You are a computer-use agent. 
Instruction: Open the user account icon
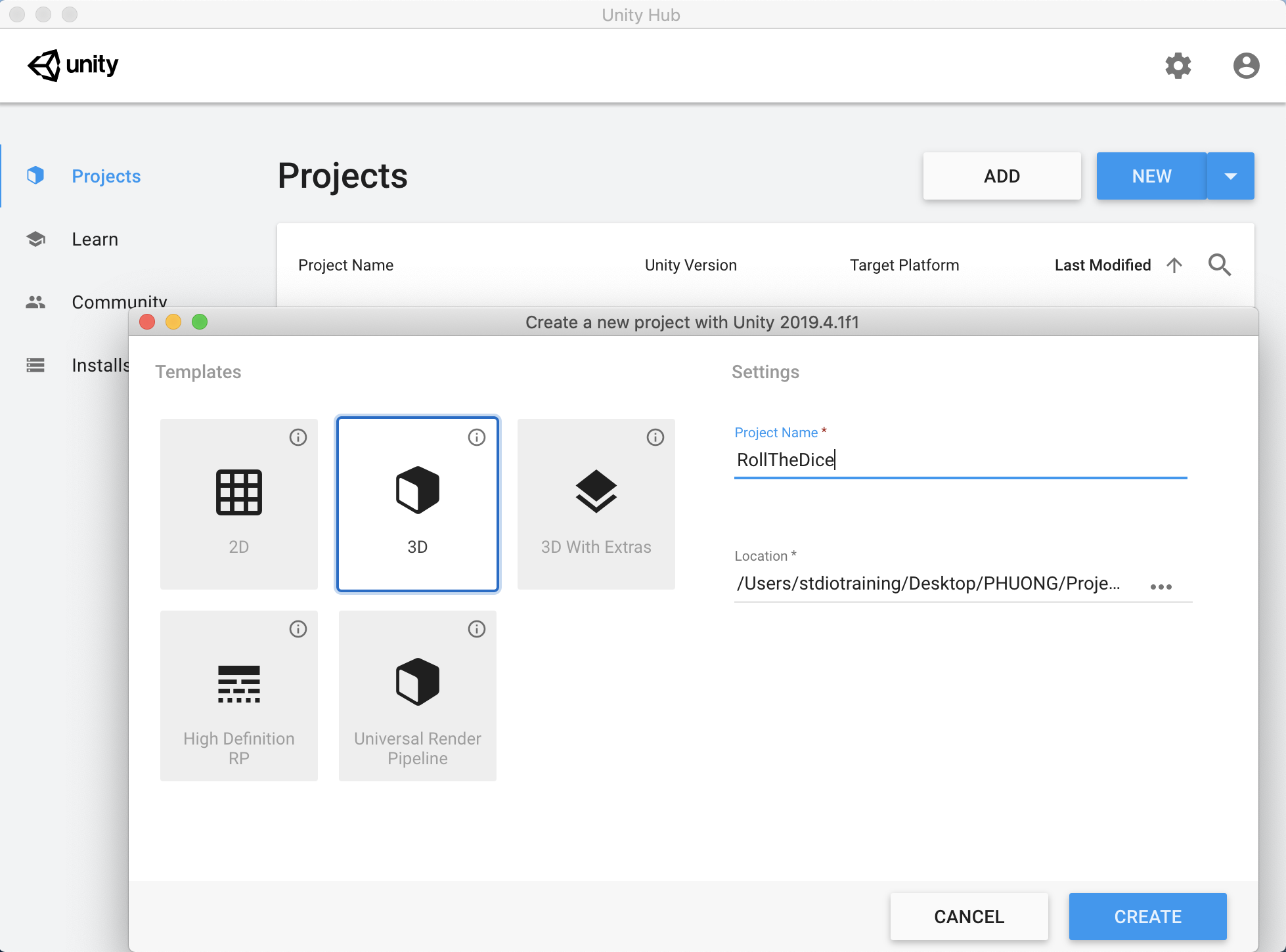(x=1246, y=66)
